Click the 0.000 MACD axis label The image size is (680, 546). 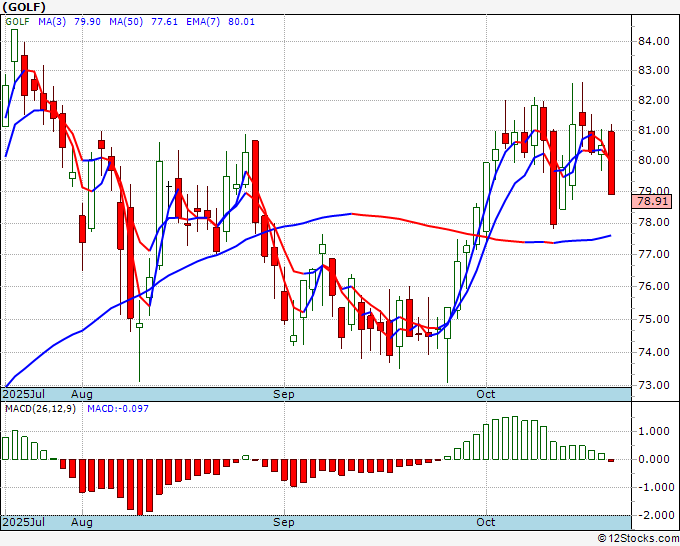[654, 459]
